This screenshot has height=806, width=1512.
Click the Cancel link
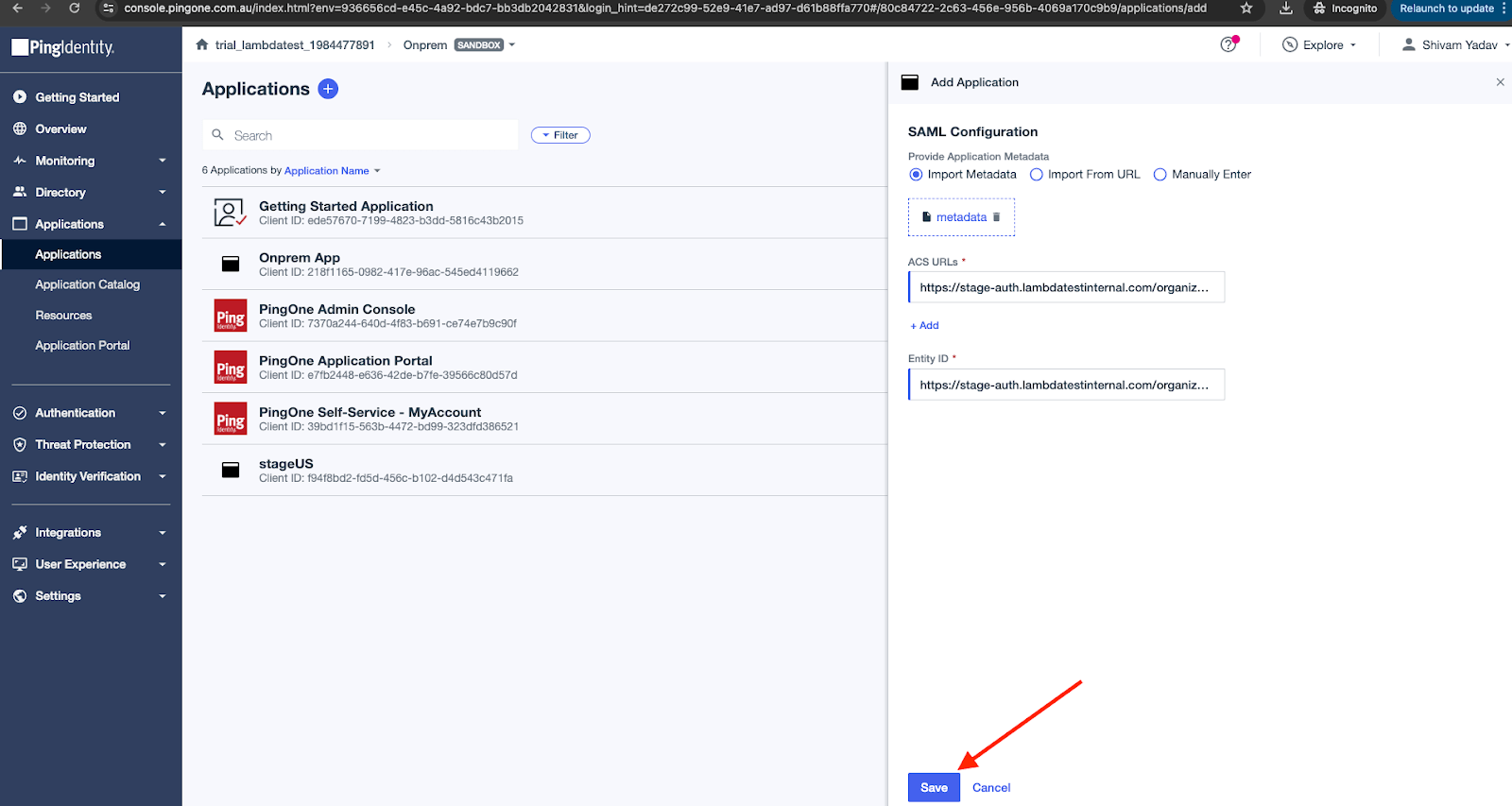click(991, 788)
